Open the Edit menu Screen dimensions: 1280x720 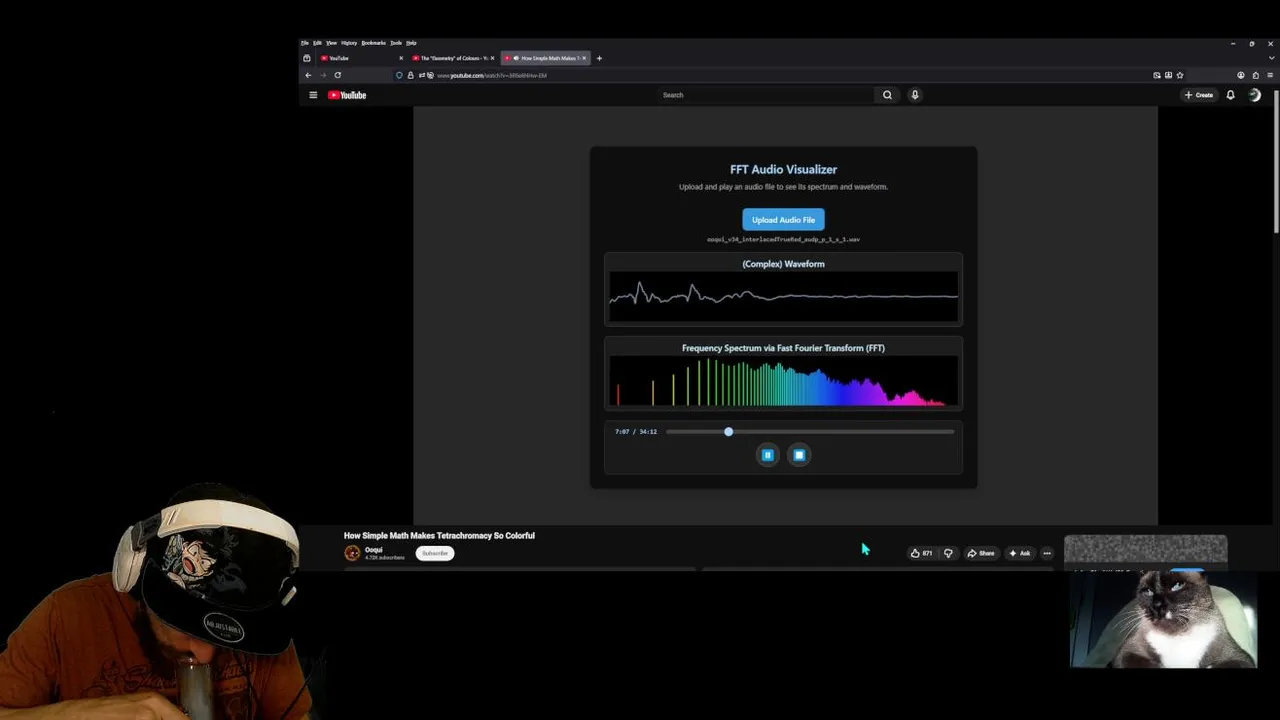tap(317, 43)
